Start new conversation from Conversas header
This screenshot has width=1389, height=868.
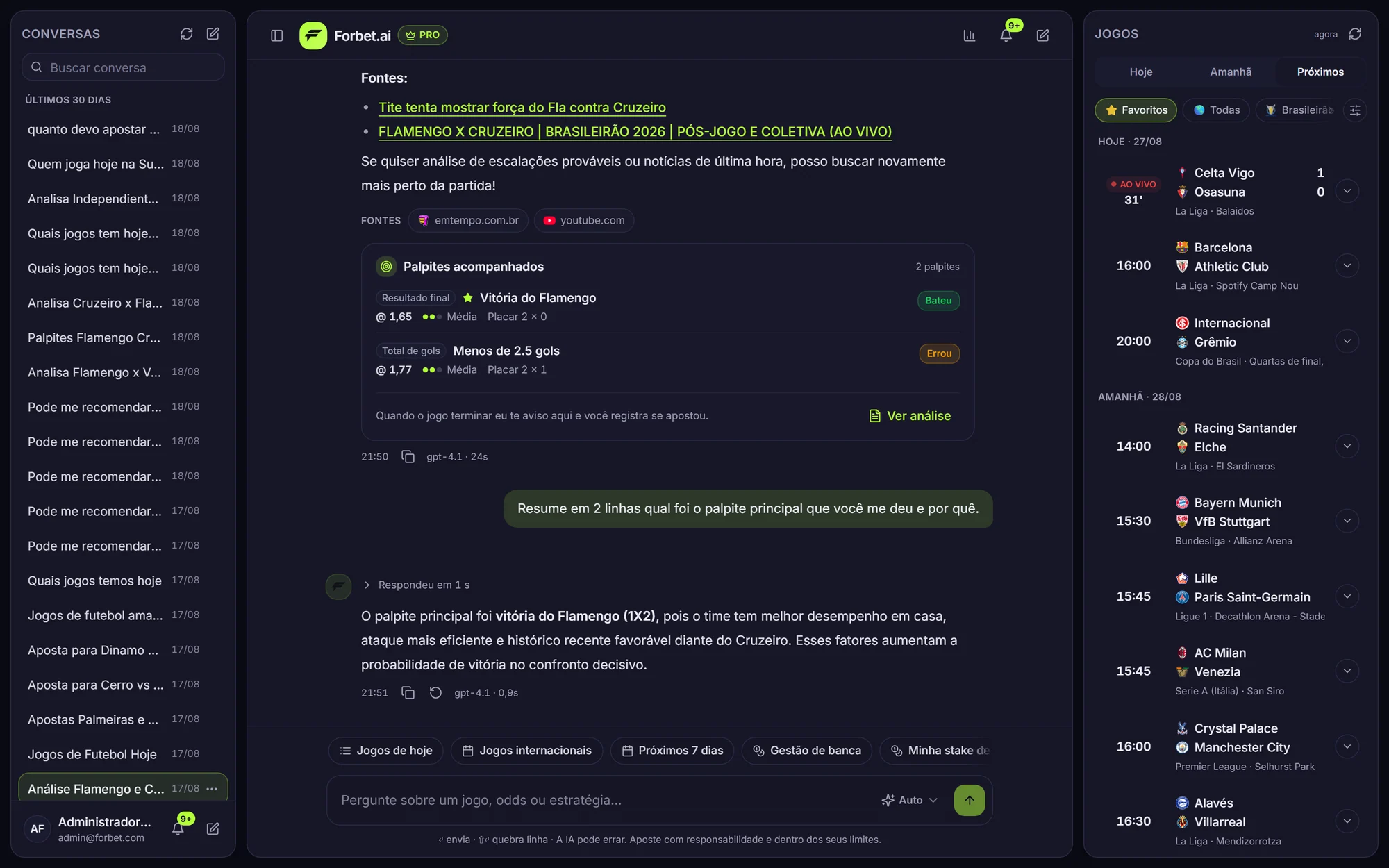pos(213,34)
